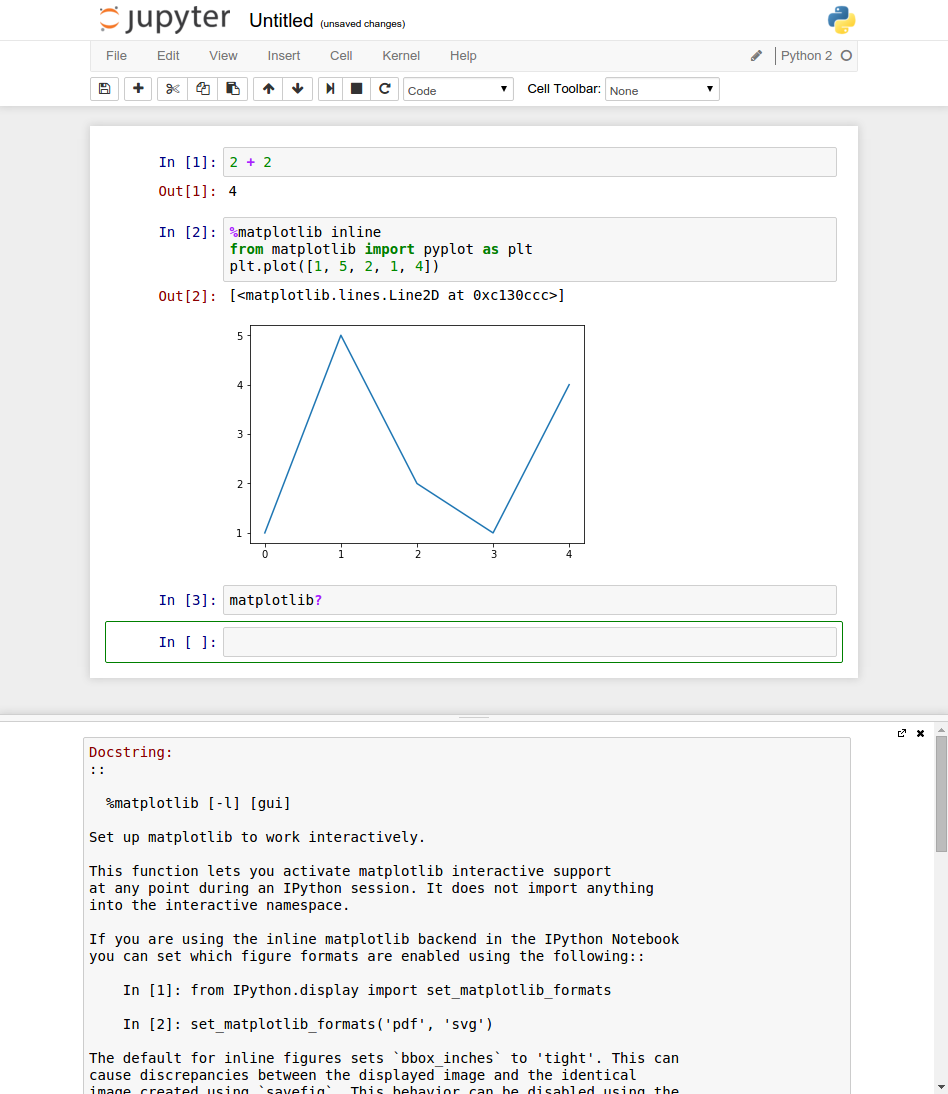The width and height of the screenshot is (948, 1094).
Task: Click the pager scrollbar down arrow
Action: coord(941,1088)
